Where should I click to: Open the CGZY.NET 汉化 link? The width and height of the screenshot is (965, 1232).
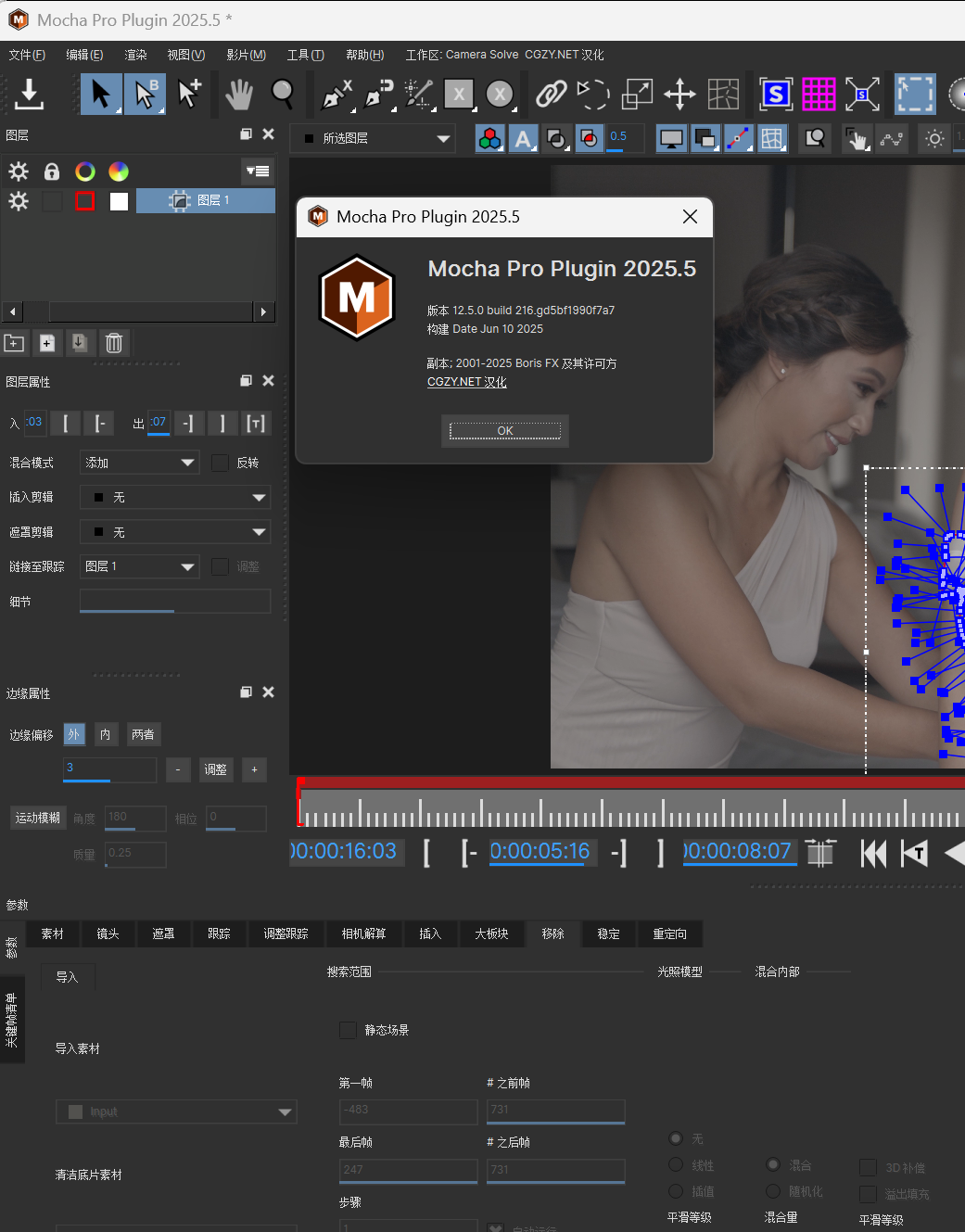pos(466,382)
